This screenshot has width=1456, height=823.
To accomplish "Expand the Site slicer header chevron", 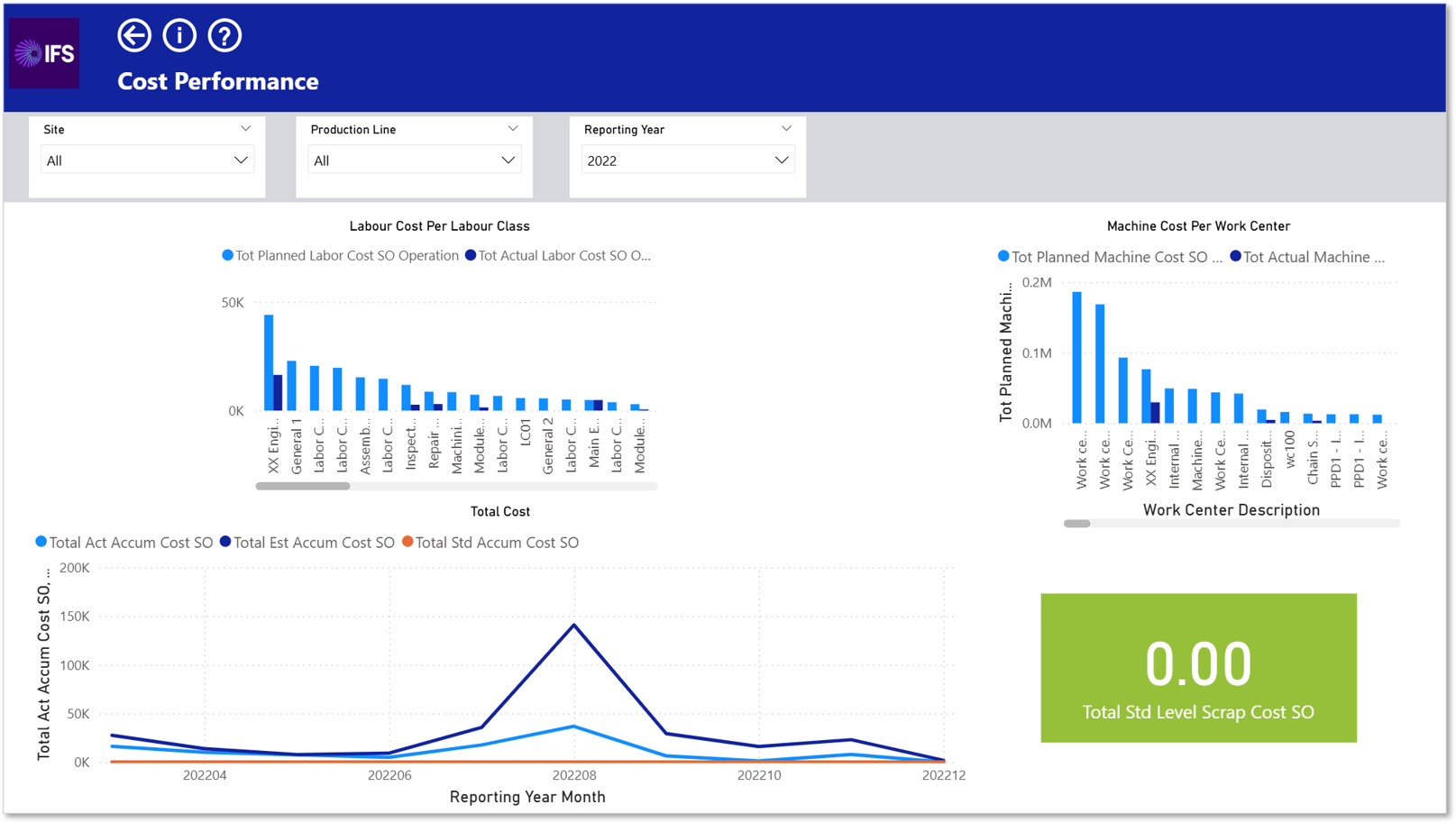I will coord(245,129).
